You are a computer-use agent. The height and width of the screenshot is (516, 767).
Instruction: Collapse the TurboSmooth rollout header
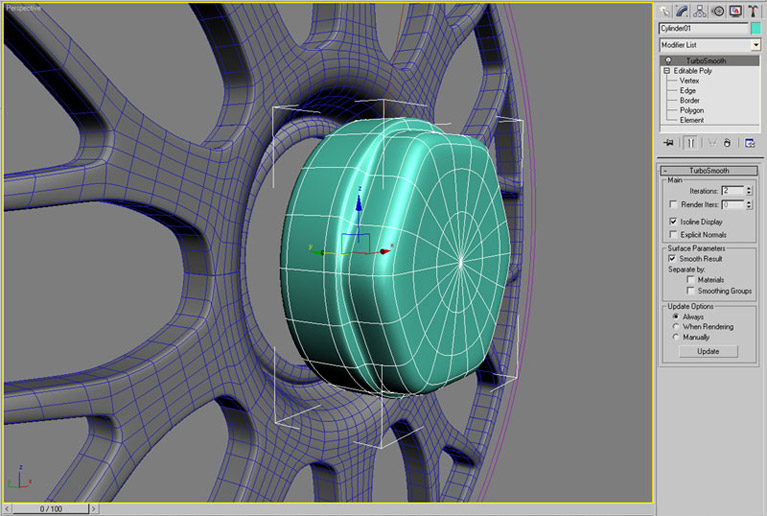coord(709,171)
